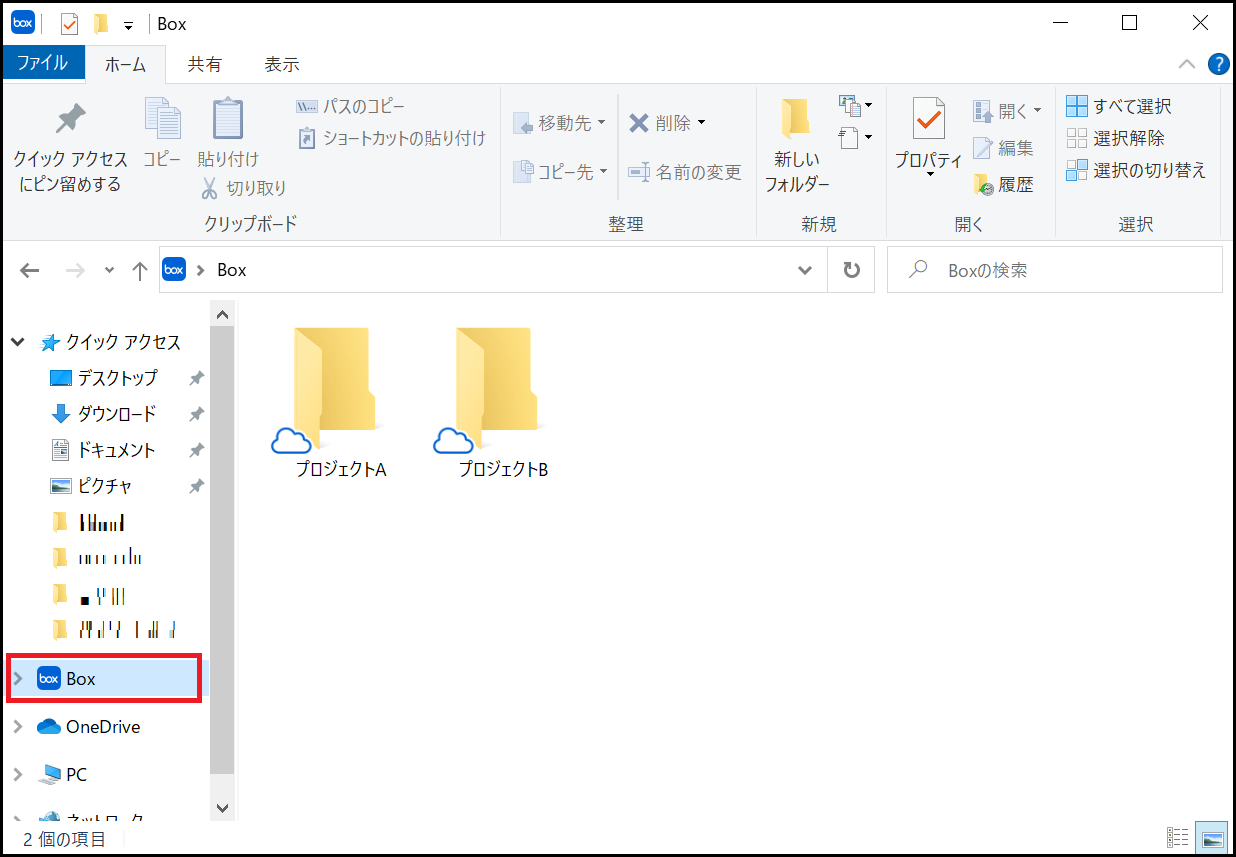This screenshot has width=1236, height=857.
Task: Open the 移動先 dropdown
Action: (x=560, y=123)
